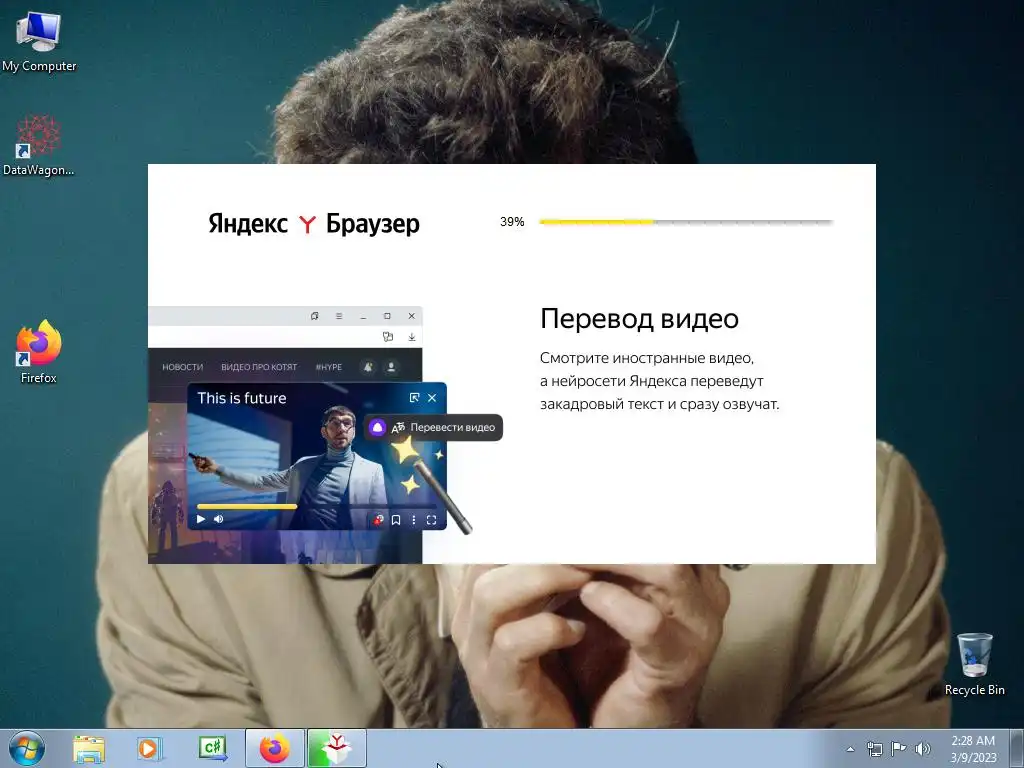Click the This is future video title

[242, 398]
